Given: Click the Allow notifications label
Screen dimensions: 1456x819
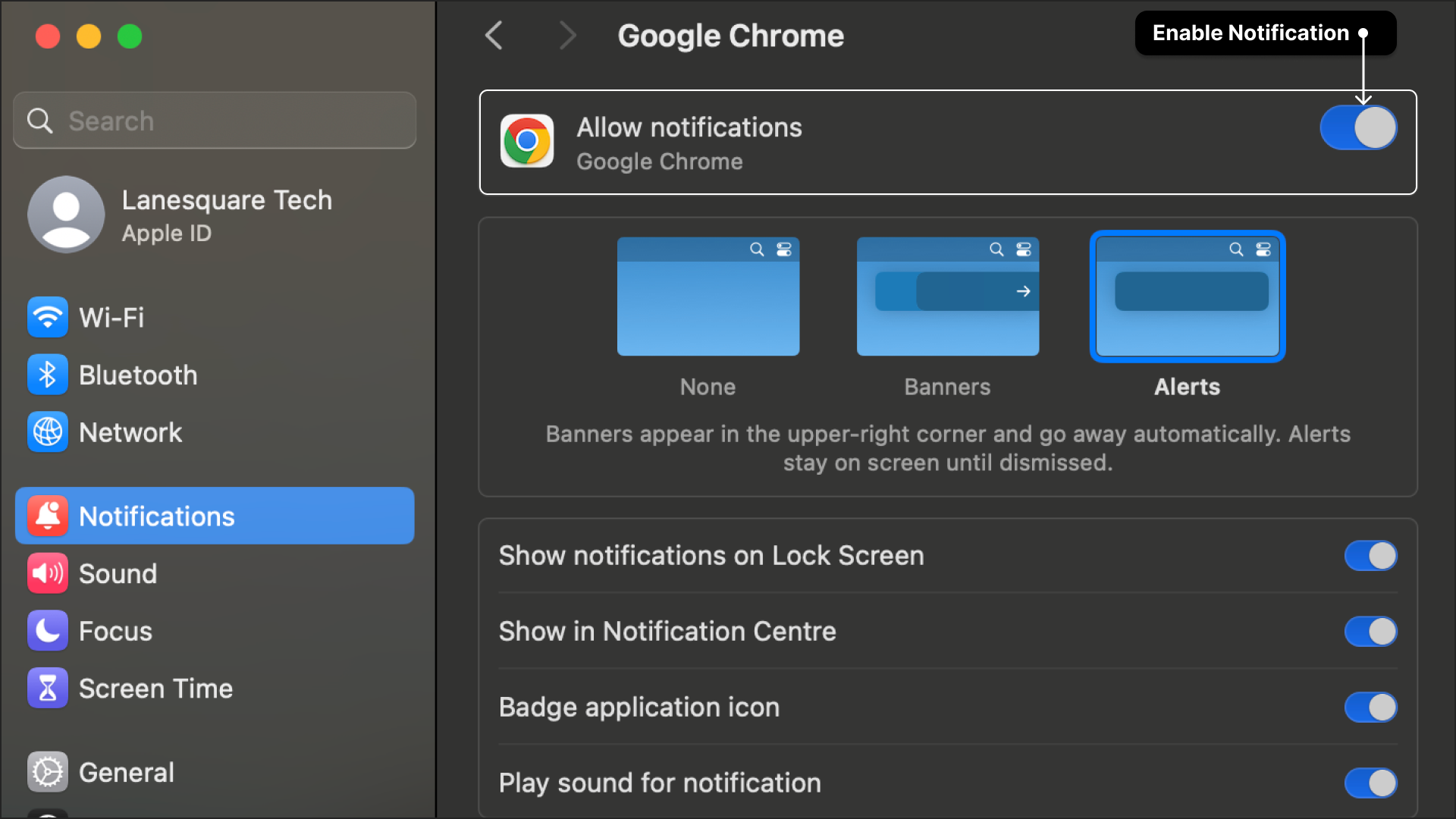Looking at the screenshot, I should 689,127.
